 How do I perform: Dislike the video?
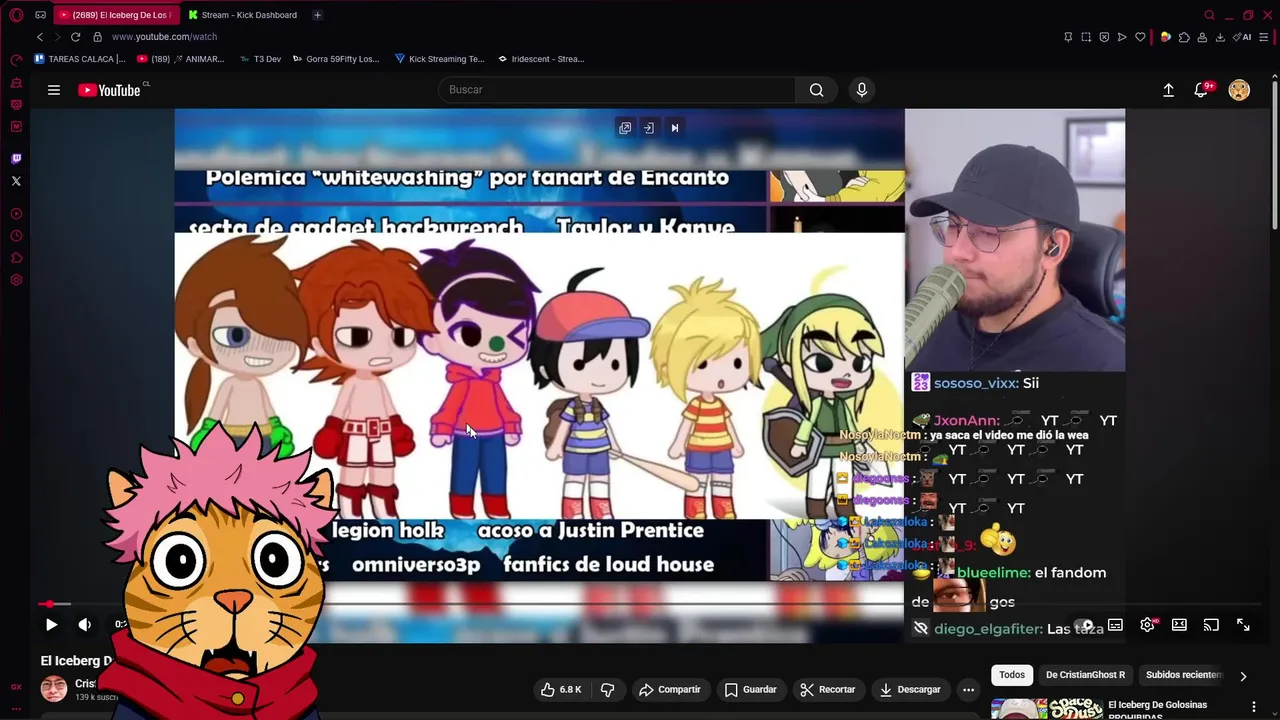coord(607,689)
